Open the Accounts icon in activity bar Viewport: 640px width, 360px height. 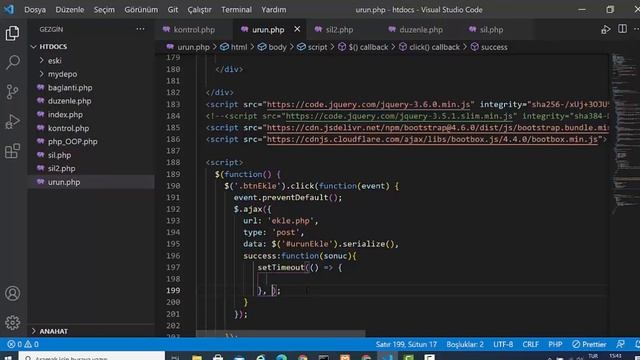pos(12,293)
